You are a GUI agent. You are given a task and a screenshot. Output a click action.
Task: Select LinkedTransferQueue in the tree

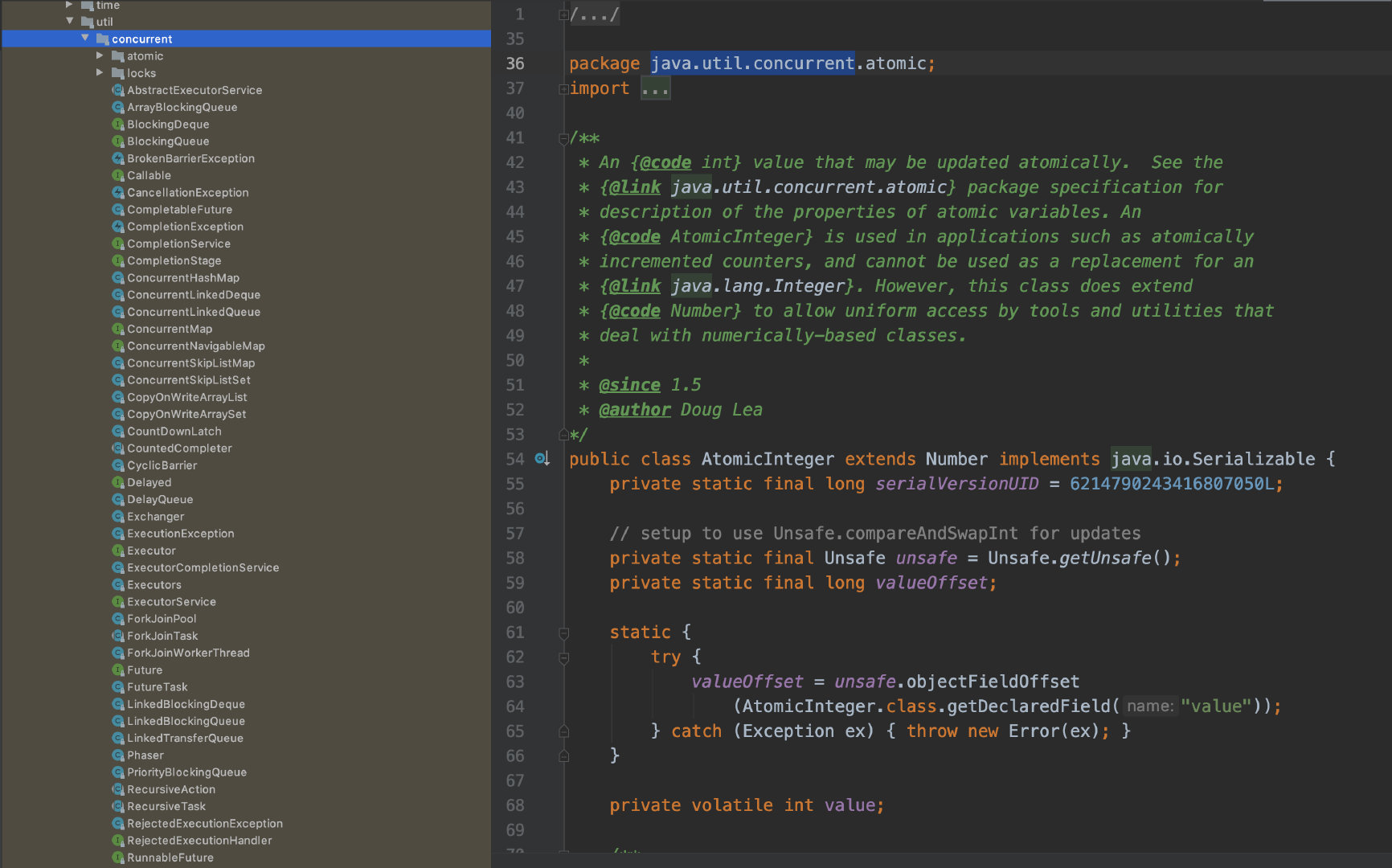[185, 738]
